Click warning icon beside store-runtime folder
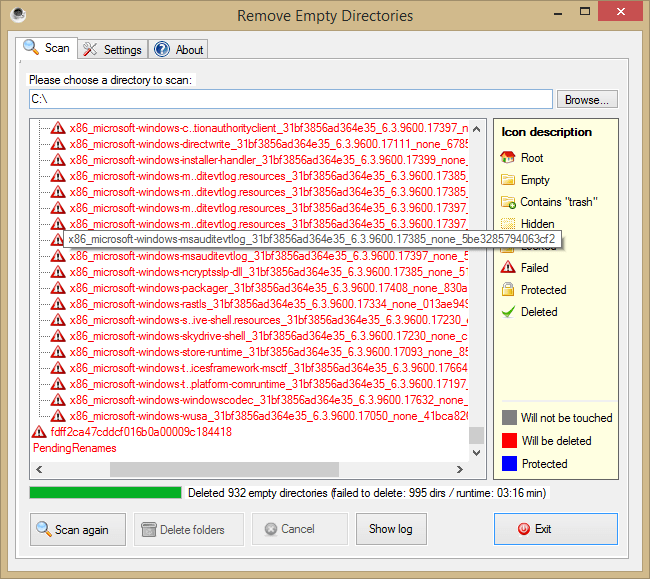Viewport: 650px width, 579px height. (58, 352)
